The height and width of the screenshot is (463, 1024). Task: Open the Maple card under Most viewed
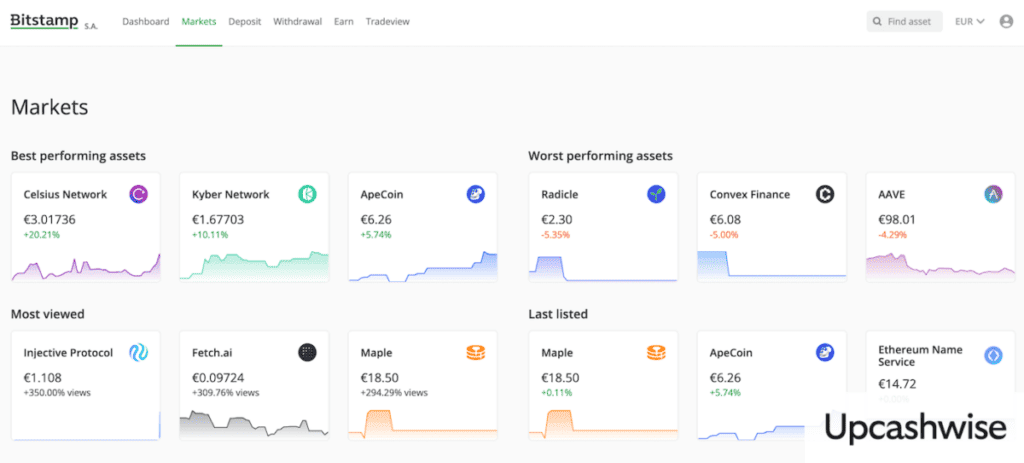click(423, 385)
